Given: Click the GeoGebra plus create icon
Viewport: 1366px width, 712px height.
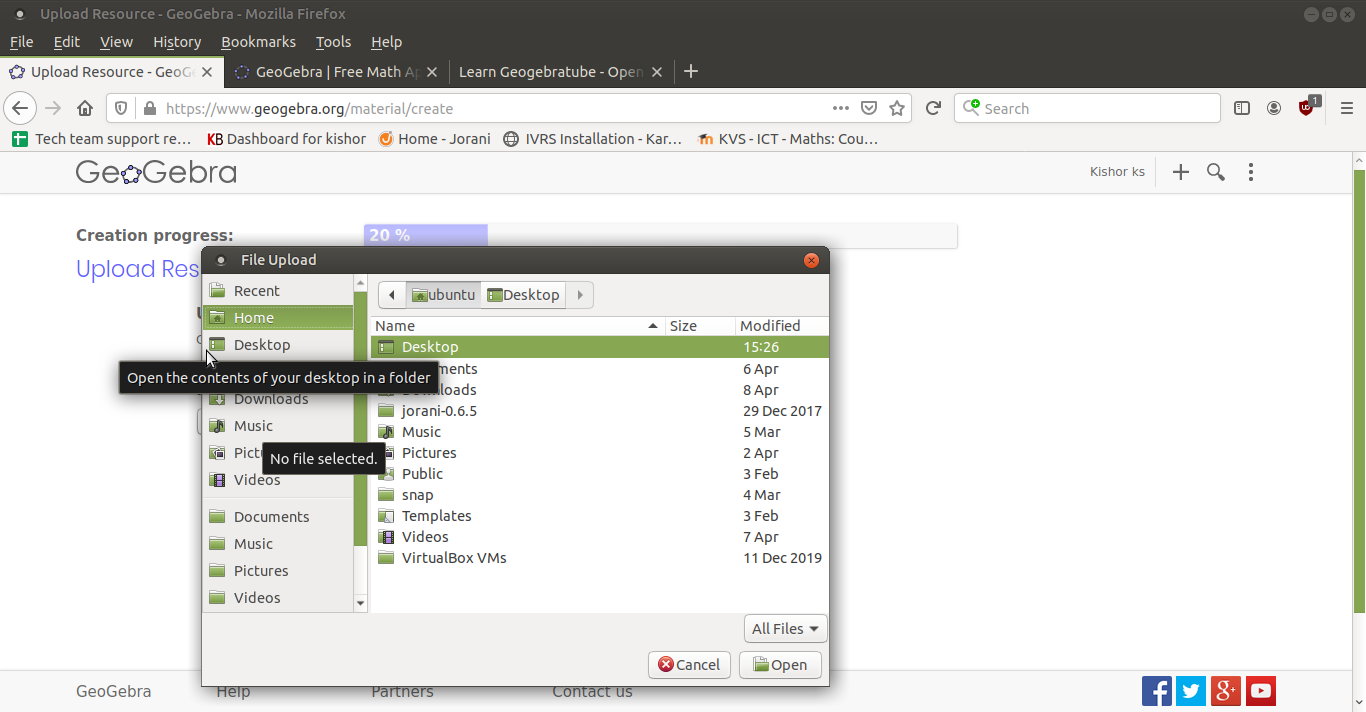Looking at the screenshot, I should pos(1181,172).
